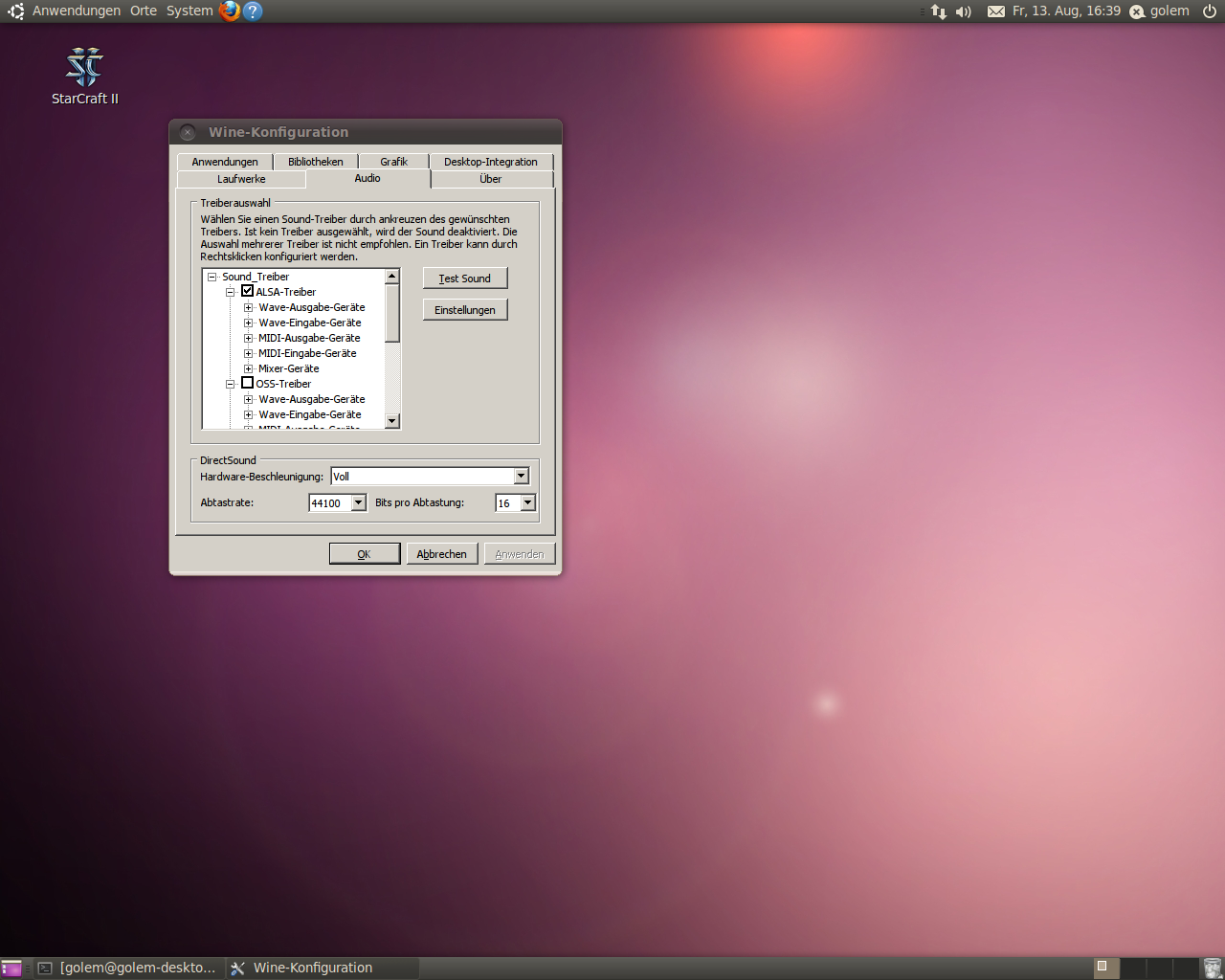The height and width of the screenshot is (980, 1225).
Task: Click the blue help icon in panel
Action: coord(253,11)
